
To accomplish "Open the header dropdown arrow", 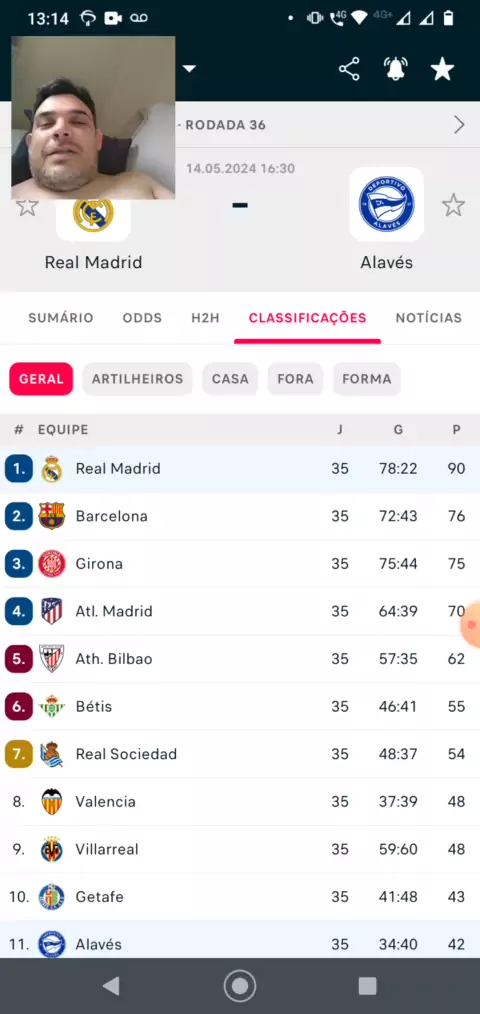I will click(x=189, y=69).
